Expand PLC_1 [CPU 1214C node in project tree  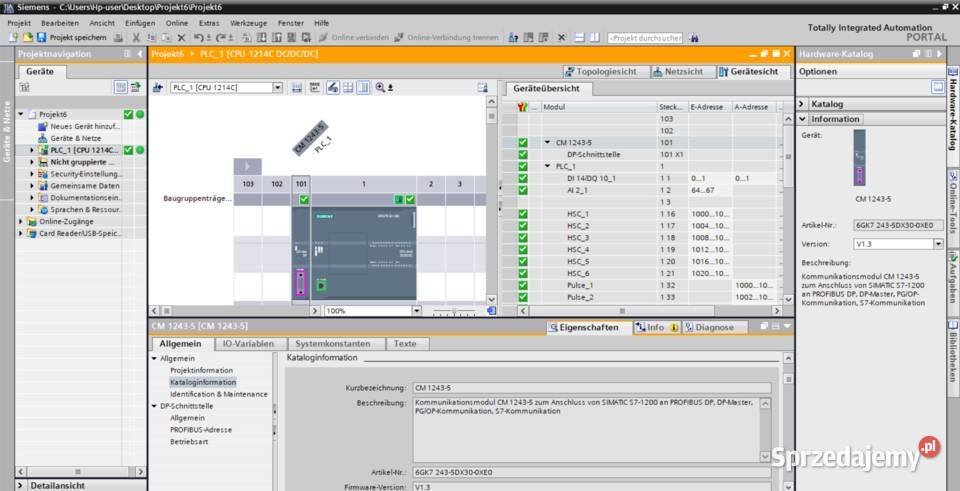32,150
